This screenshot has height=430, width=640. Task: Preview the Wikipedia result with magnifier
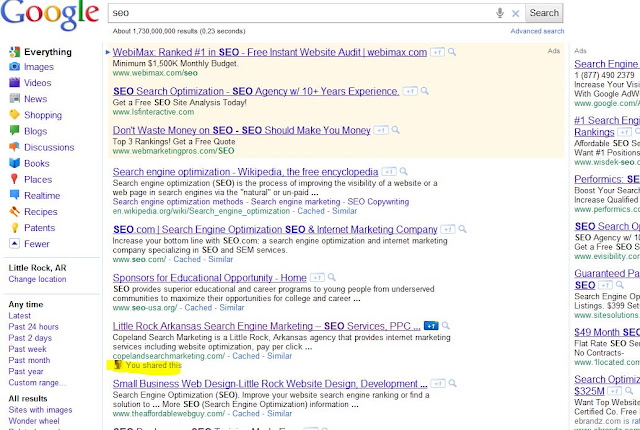(403, 171)
